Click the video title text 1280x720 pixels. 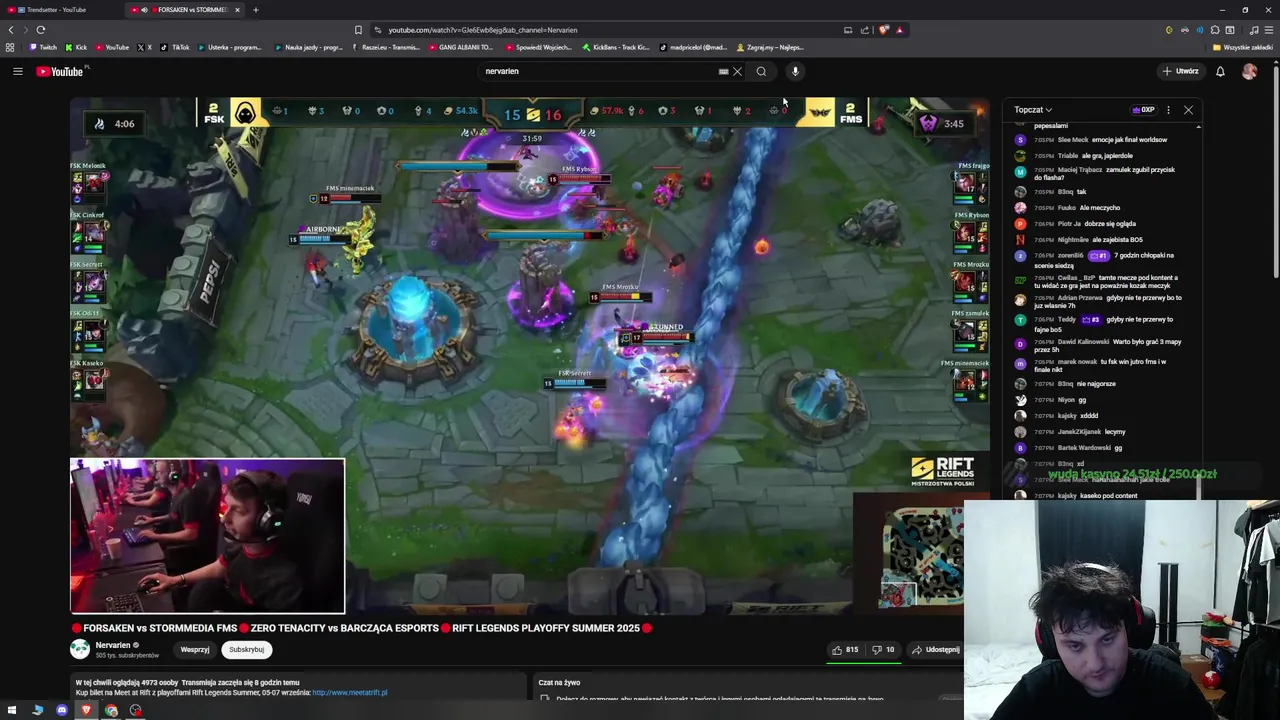tap(361, 628)
